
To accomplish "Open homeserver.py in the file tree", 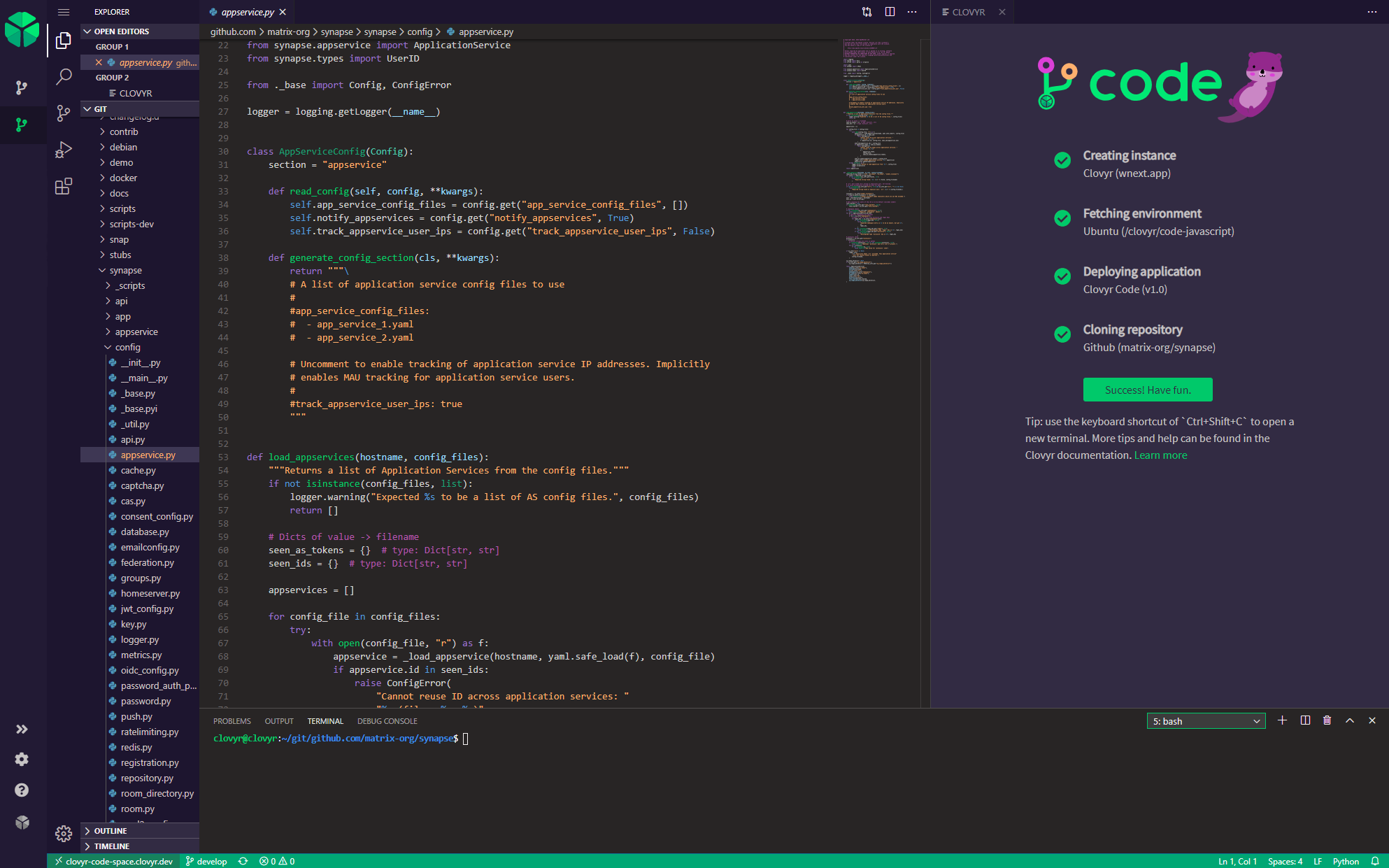I will coord(150,593).
